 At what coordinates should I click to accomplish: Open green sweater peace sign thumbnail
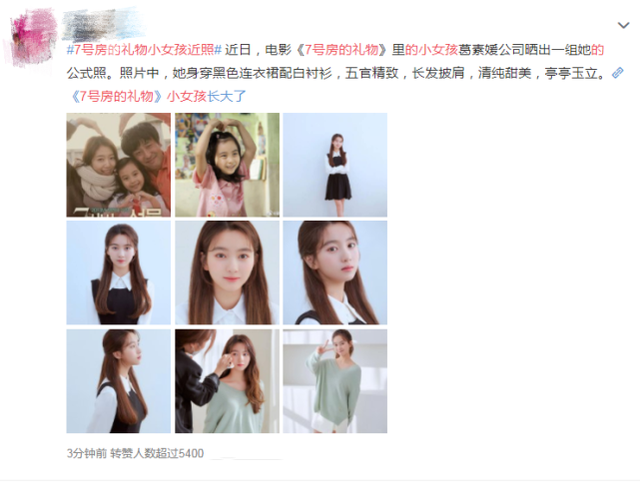(x=335, y=381)
